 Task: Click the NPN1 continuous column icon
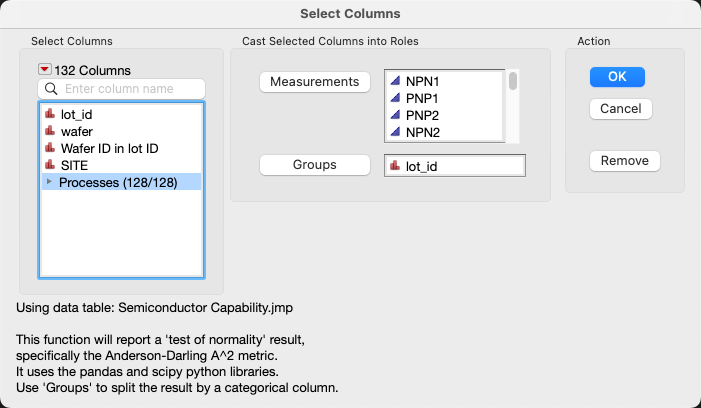(x=395, y=82)
